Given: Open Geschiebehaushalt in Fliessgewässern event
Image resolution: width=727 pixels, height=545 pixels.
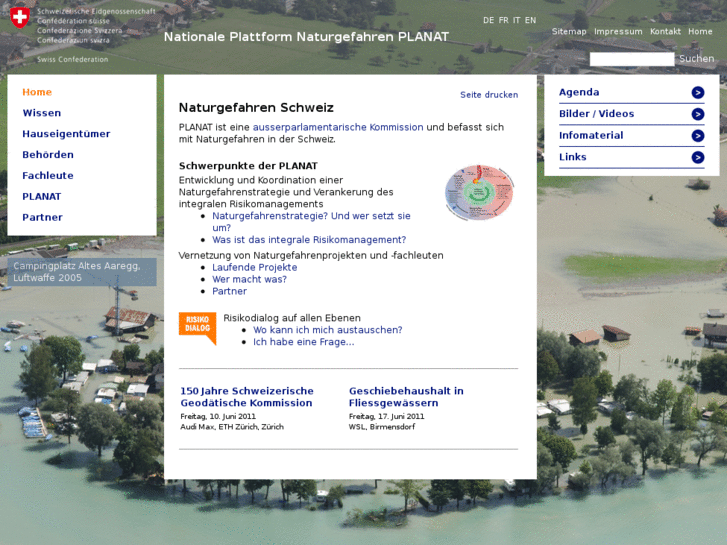Looking at the screenshot, I should [406, 397].
